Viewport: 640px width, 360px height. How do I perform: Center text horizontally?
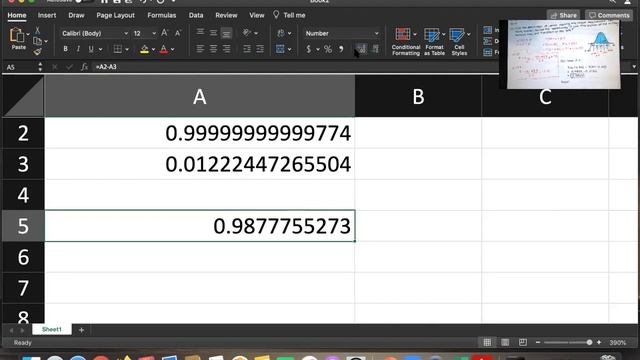213,49
